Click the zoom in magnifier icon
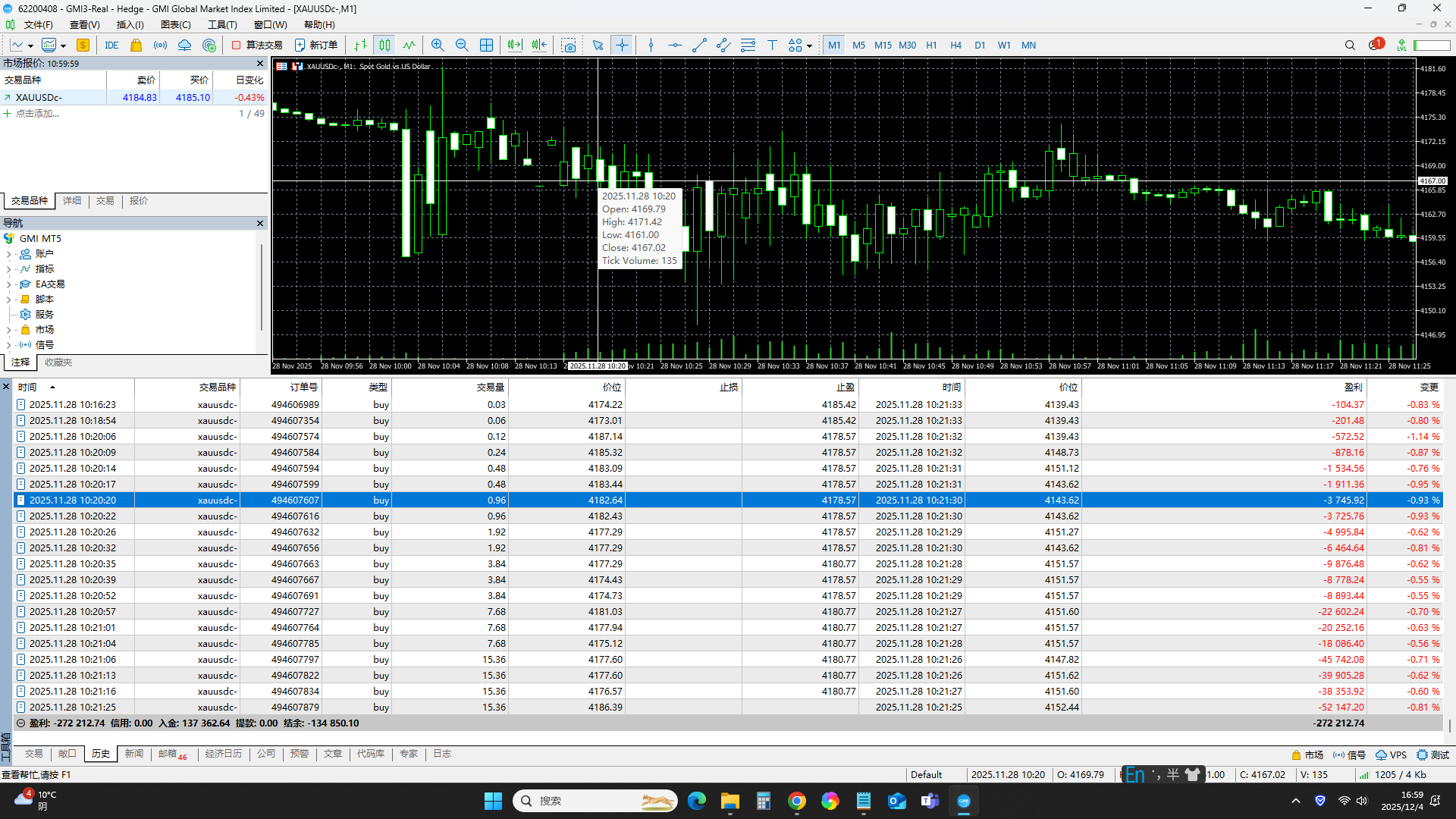Screen dimensions: 1456x819 438,45
